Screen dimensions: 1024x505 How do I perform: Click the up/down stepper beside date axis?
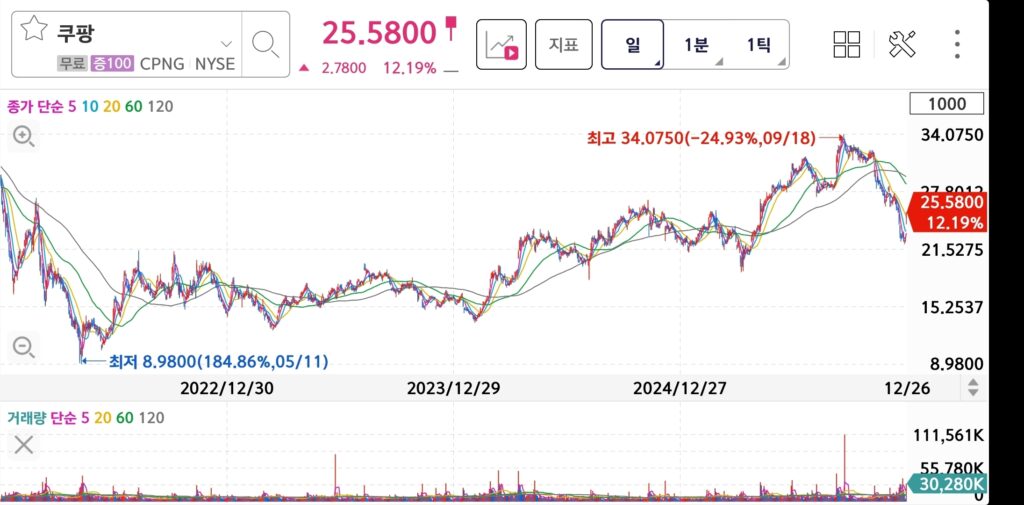[x=973, y=389]
